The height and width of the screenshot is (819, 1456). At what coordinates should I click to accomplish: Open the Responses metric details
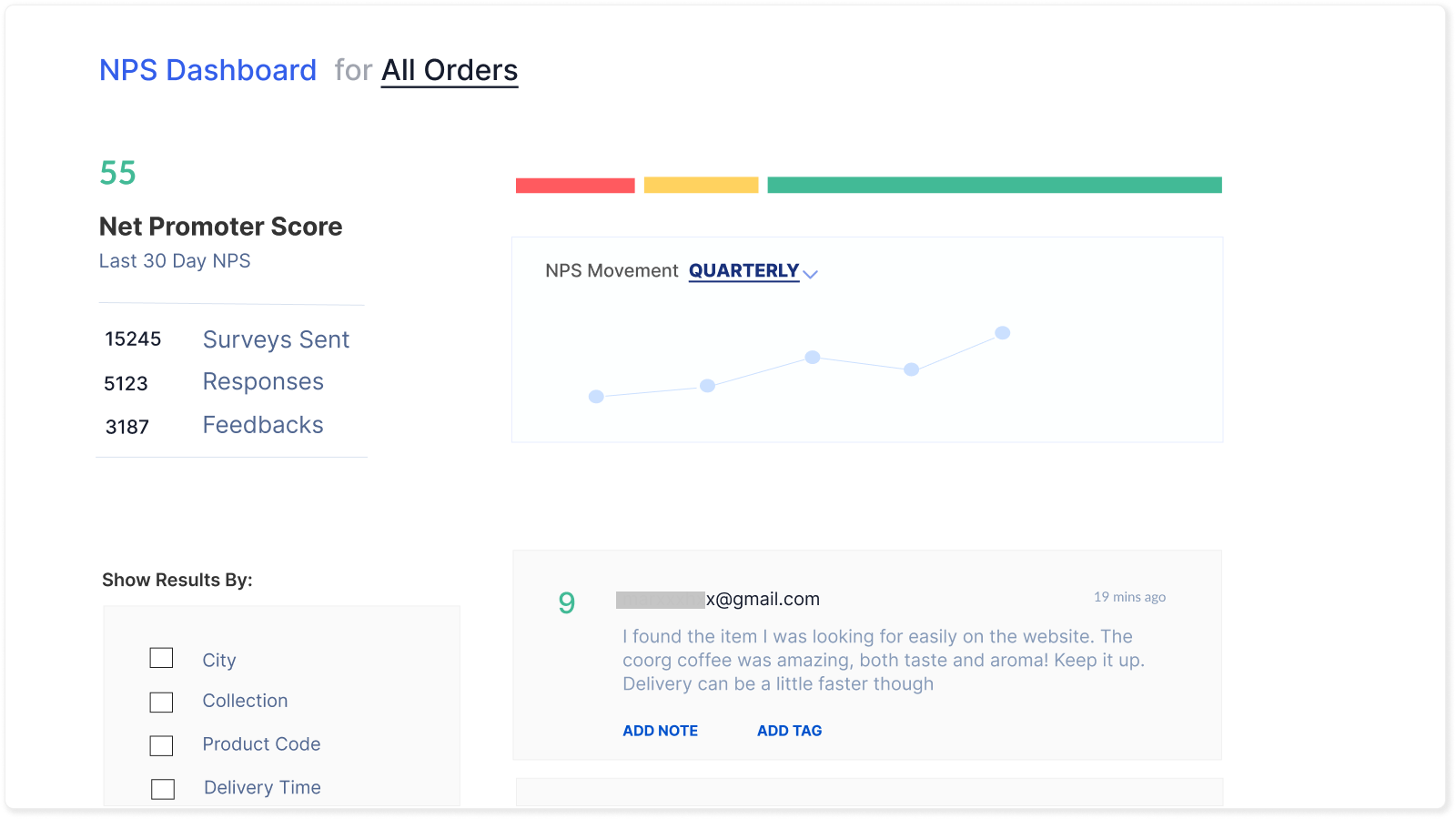click(262, 382)
